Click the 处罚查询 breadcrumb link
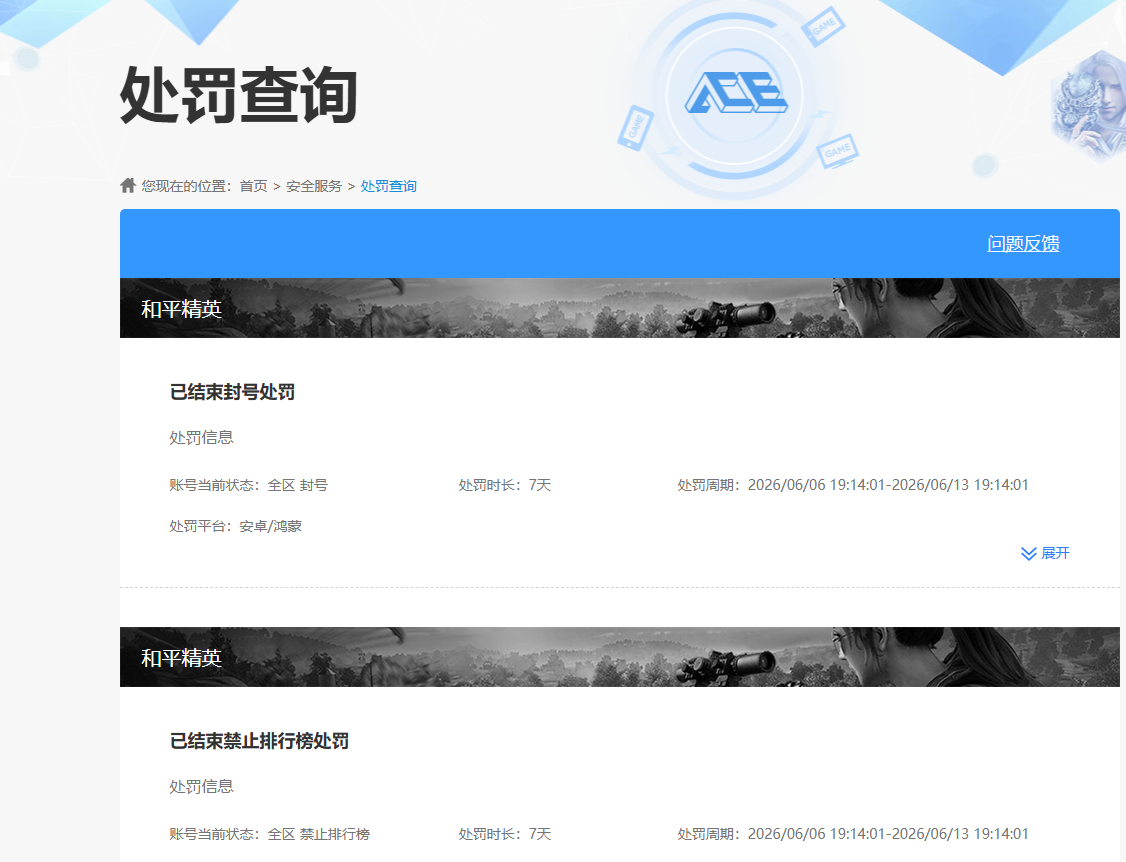 click(x=388, y=187)
